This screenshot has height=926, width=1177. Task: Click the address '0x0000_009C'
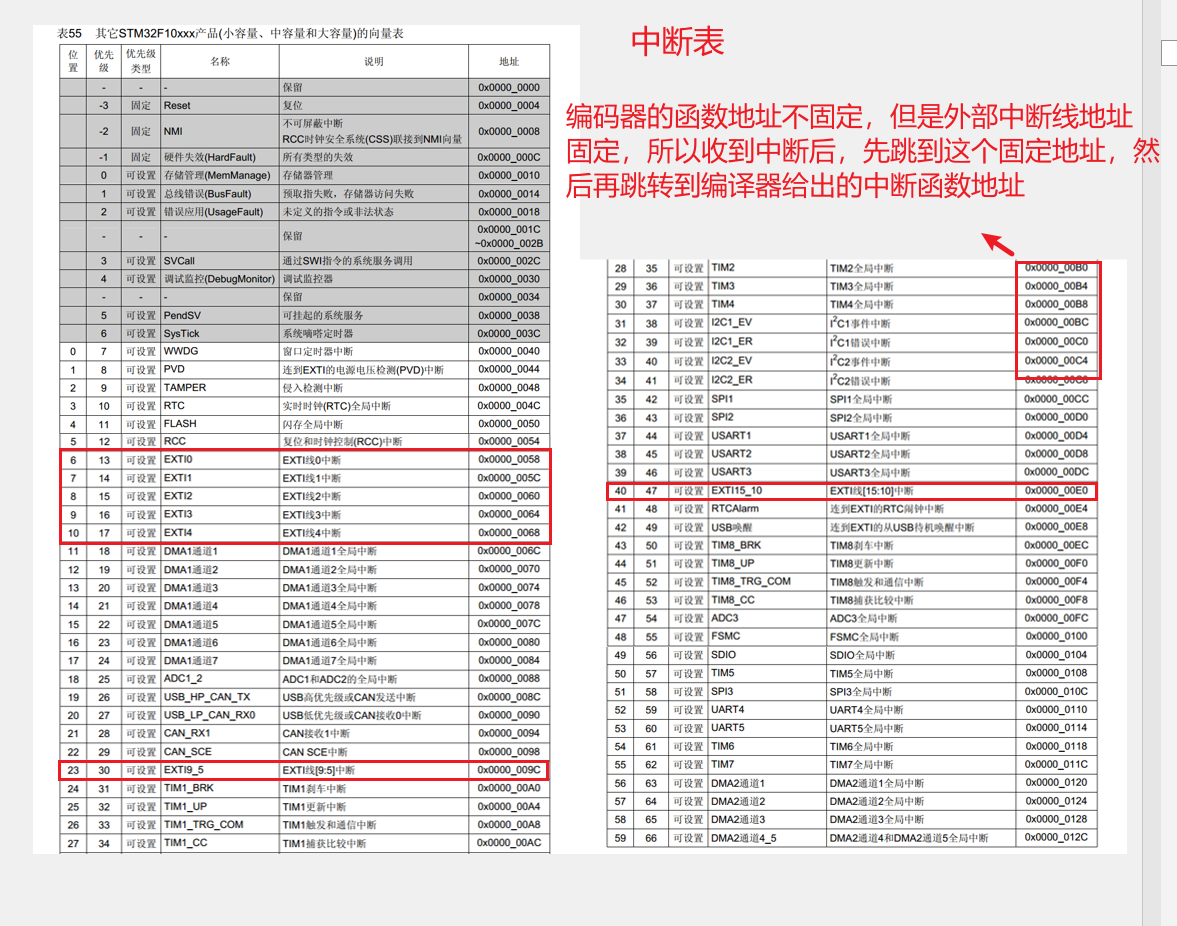point(508,770)
